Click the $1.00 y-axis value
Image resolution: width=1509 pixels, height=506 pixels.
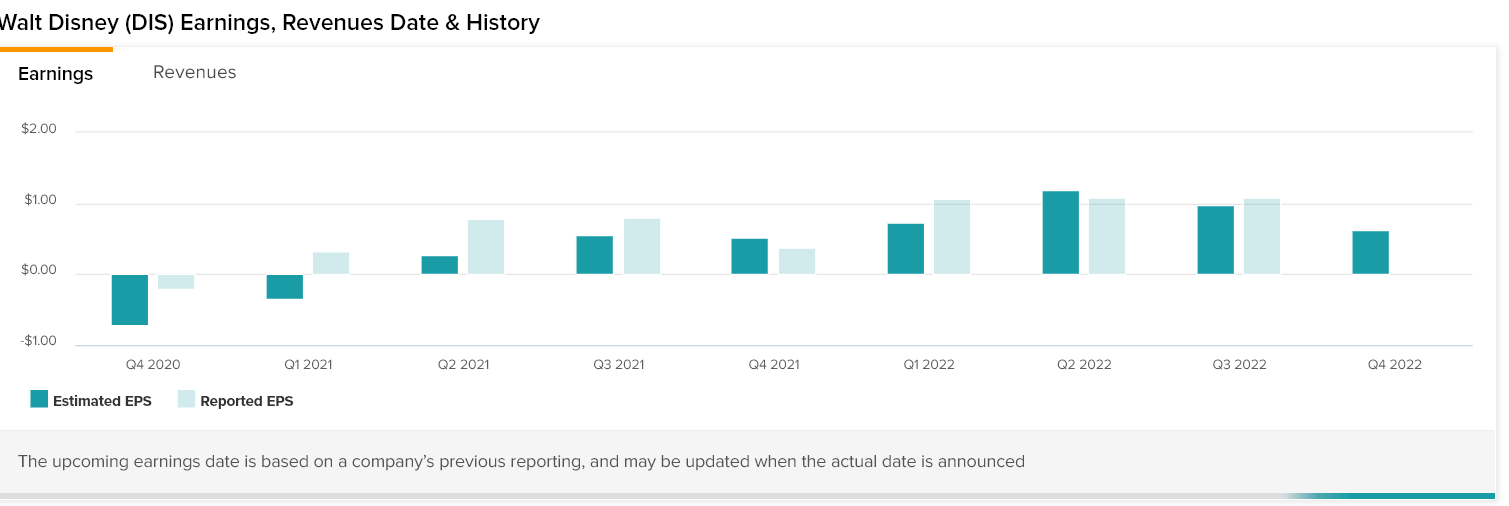click(39, 201)
